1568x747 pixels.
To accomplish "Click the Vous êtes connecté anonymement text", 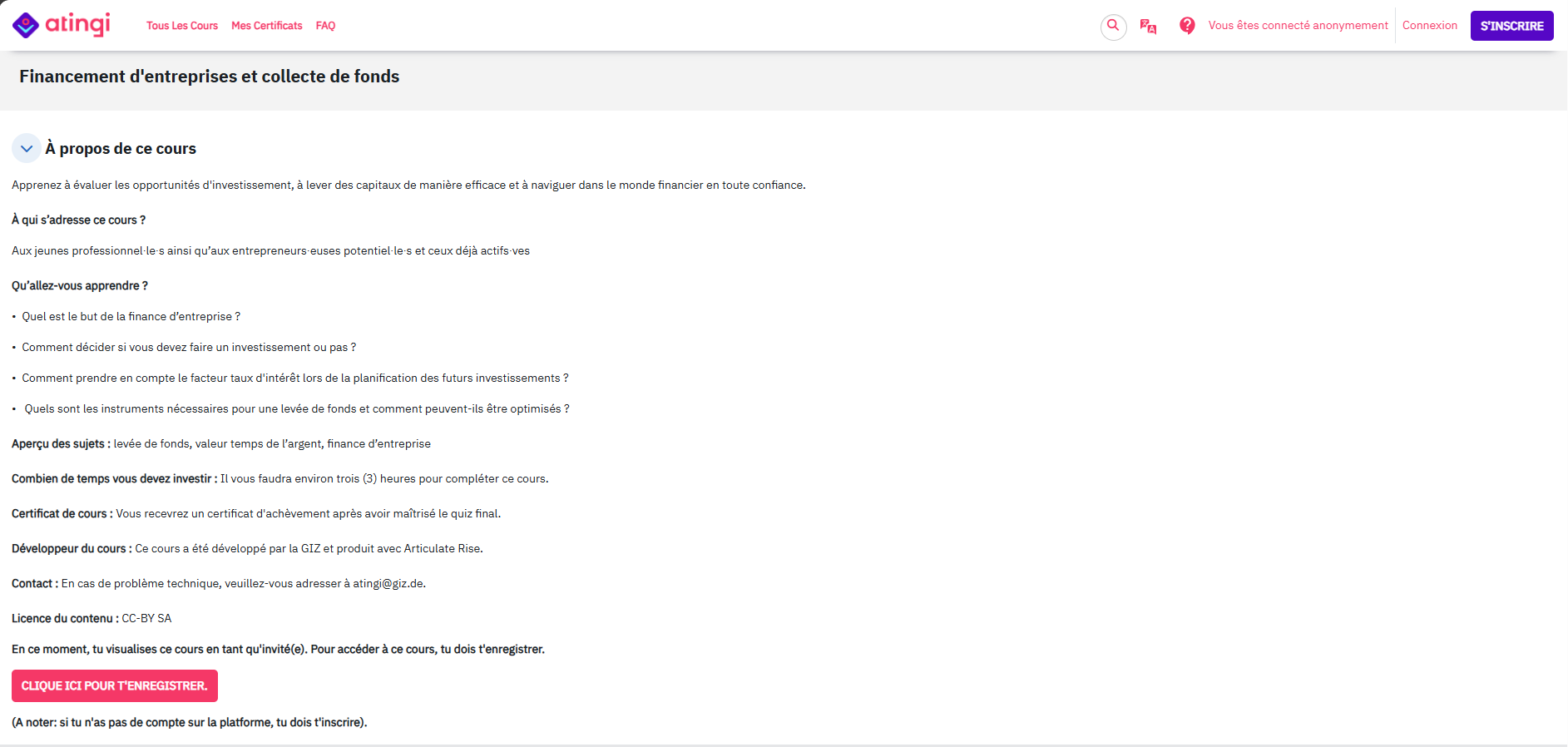I will pos(1298,26).
